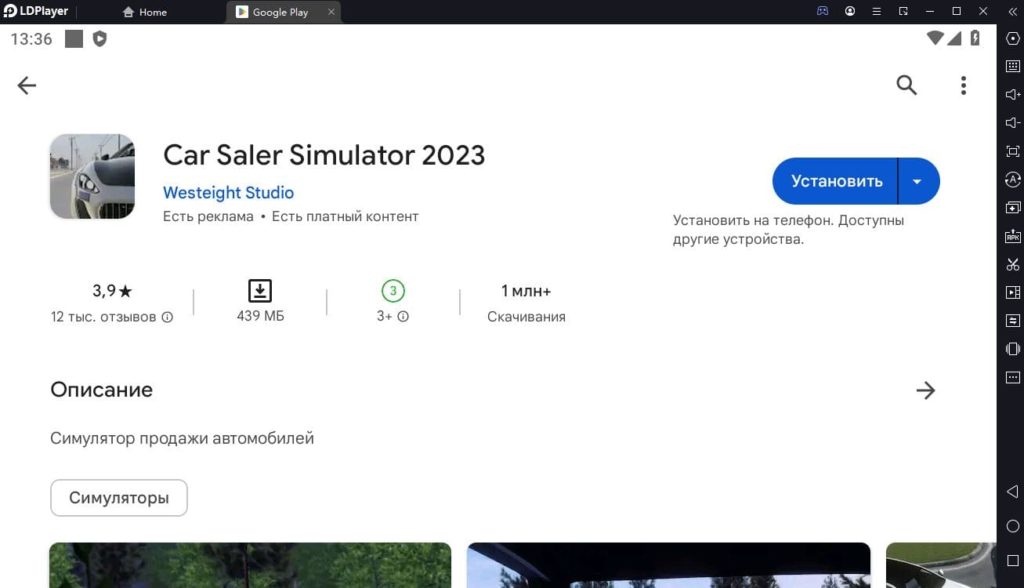Open Google Play search
The width and height of the screenshot is (1024, 588).
point(906,85)
